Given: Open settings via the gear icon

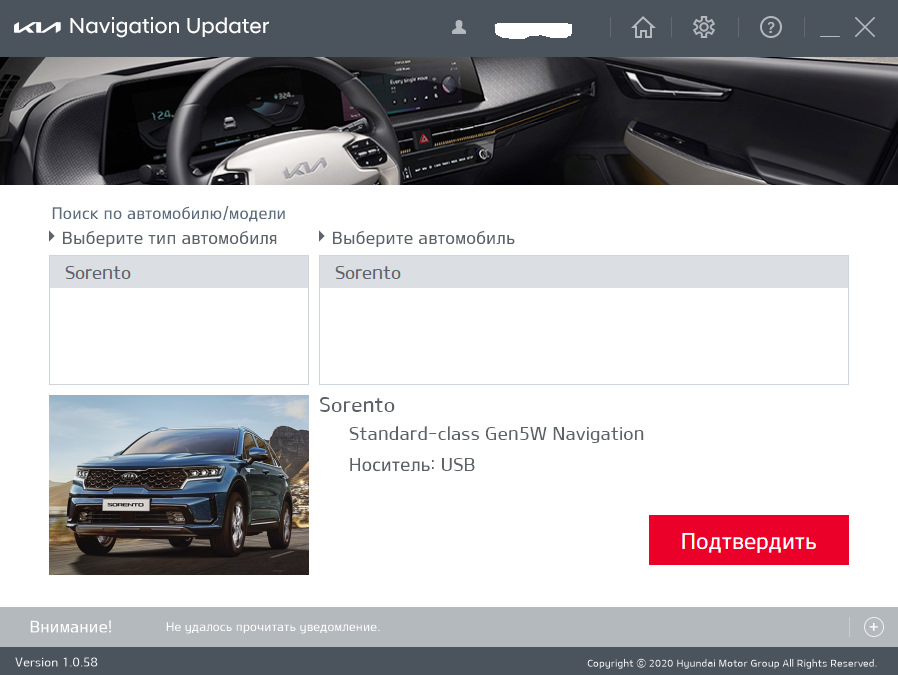Looking at the screenshot, I should (x=703, y=27).
